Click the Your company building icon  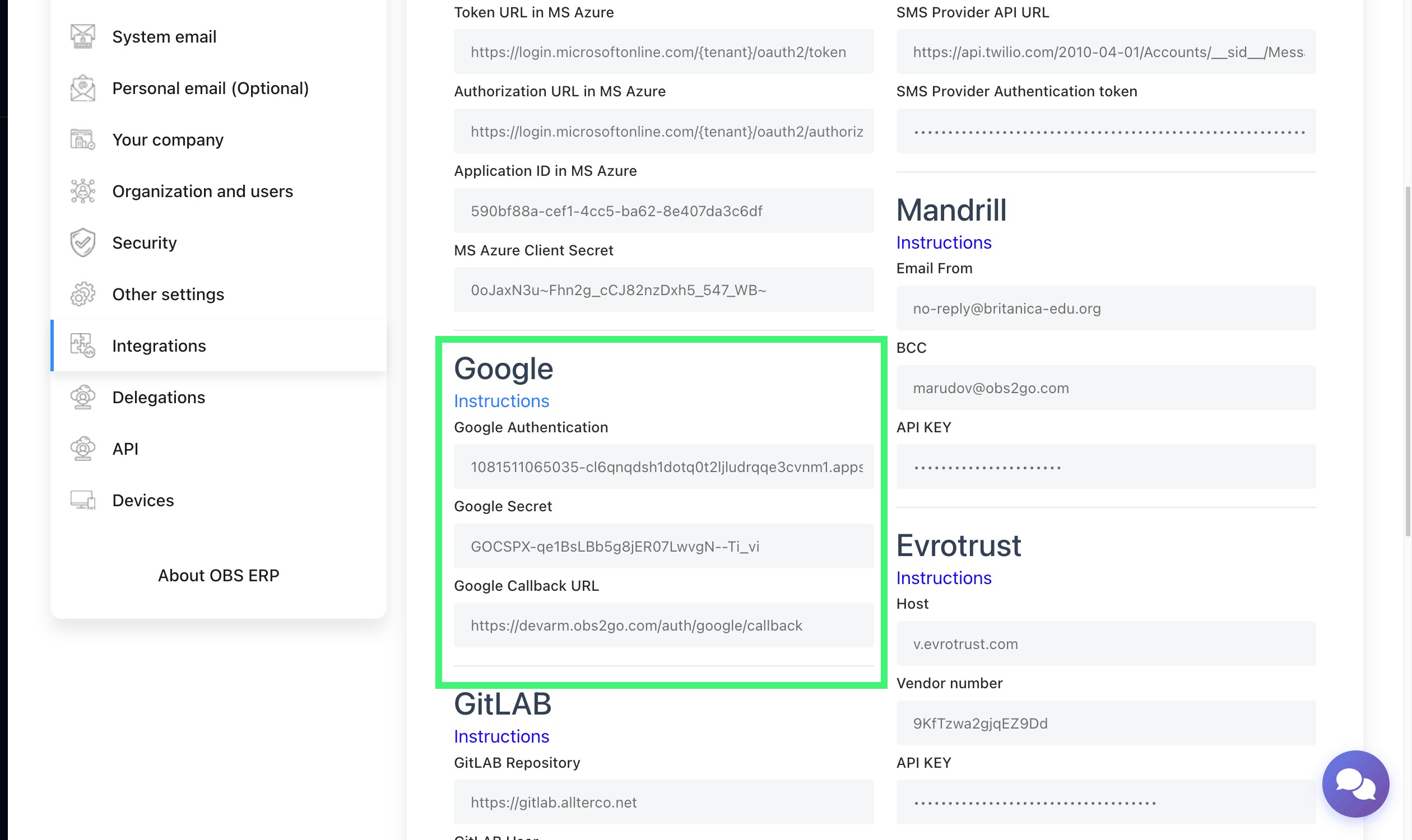pyautogui.click(x=83, y=140)
